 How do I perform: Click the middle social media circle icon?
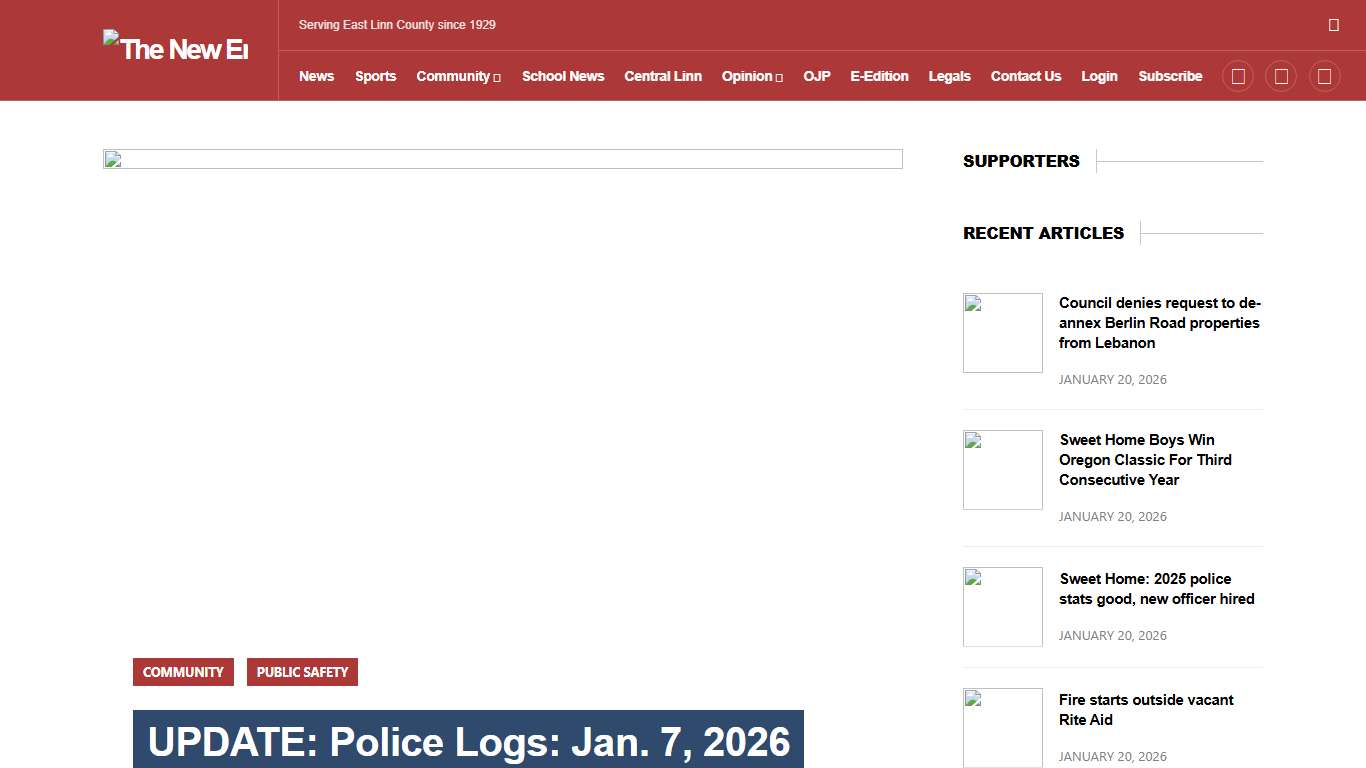point(1281,76)
